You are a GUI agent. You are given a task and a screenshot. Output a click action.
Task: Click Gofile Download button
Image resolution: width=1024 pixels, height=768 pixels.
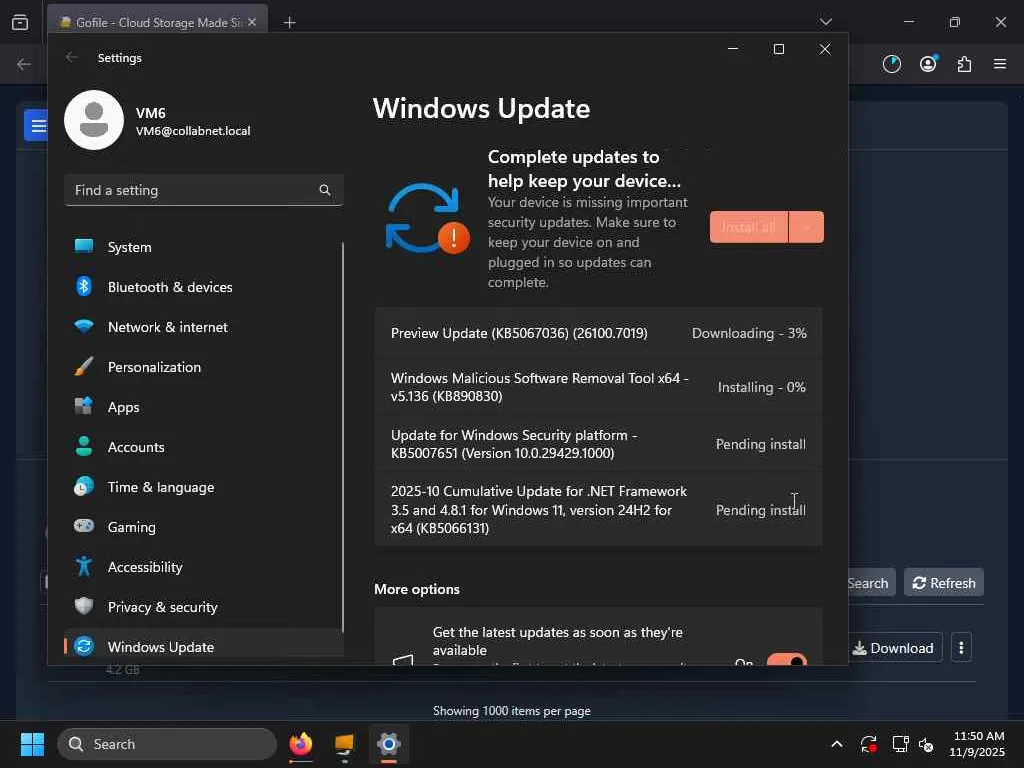click(x=893, y=648)
